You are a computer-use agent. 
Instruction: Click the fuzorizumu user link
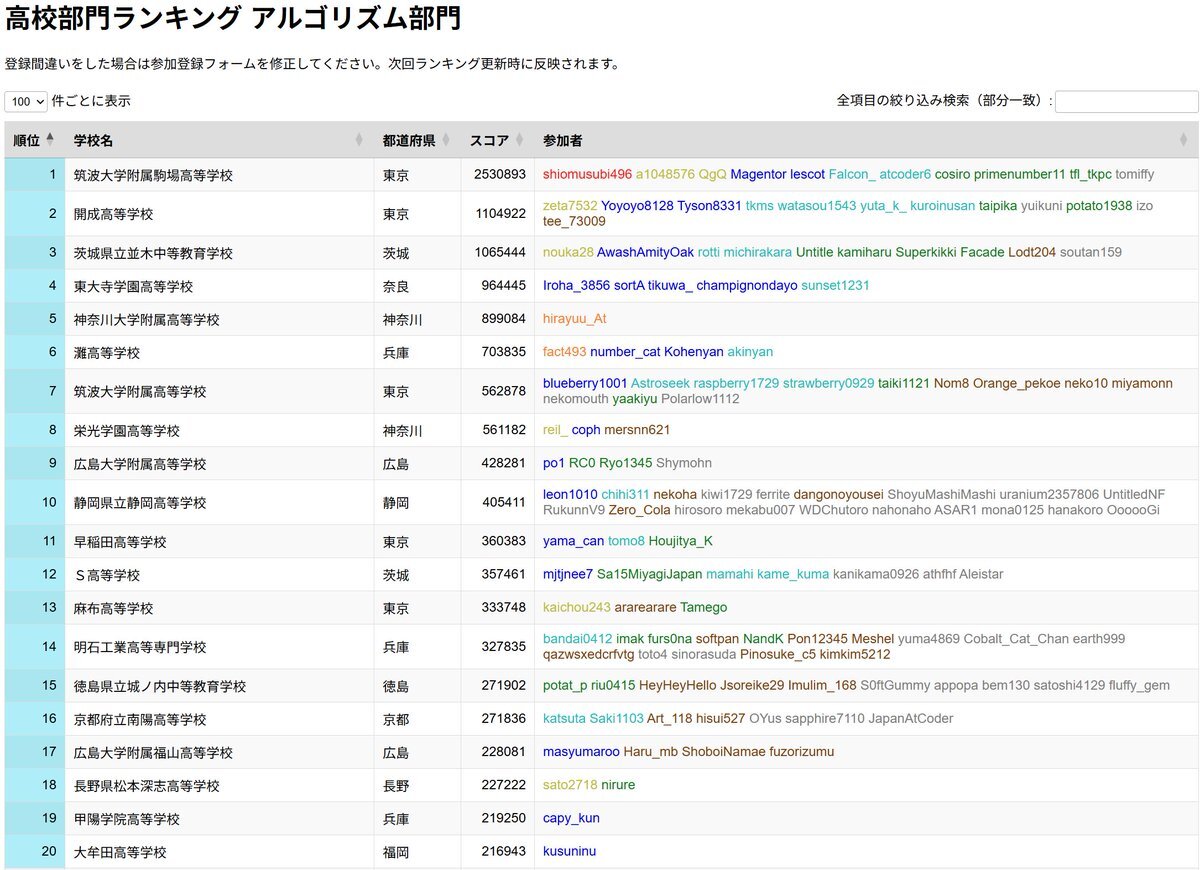point(801,751)
